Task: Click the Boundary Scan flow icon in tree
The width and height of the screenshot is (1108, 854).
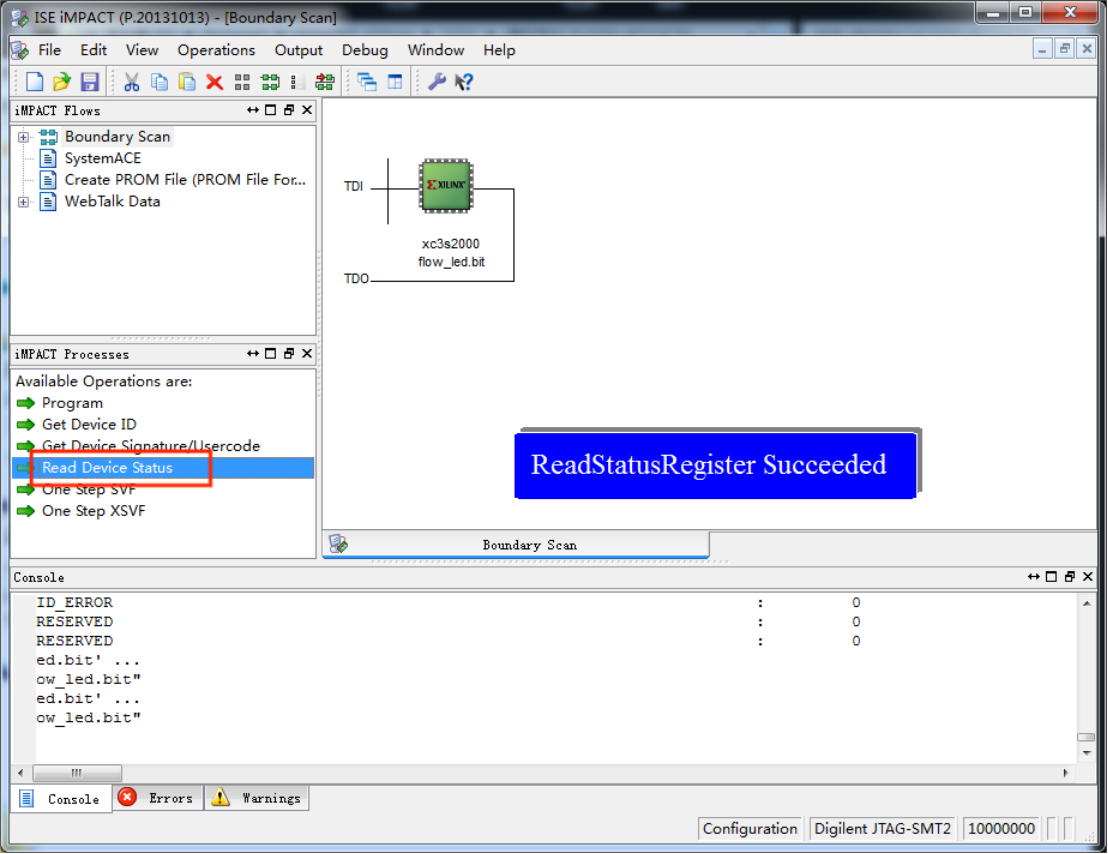Action: click(48, 136)
